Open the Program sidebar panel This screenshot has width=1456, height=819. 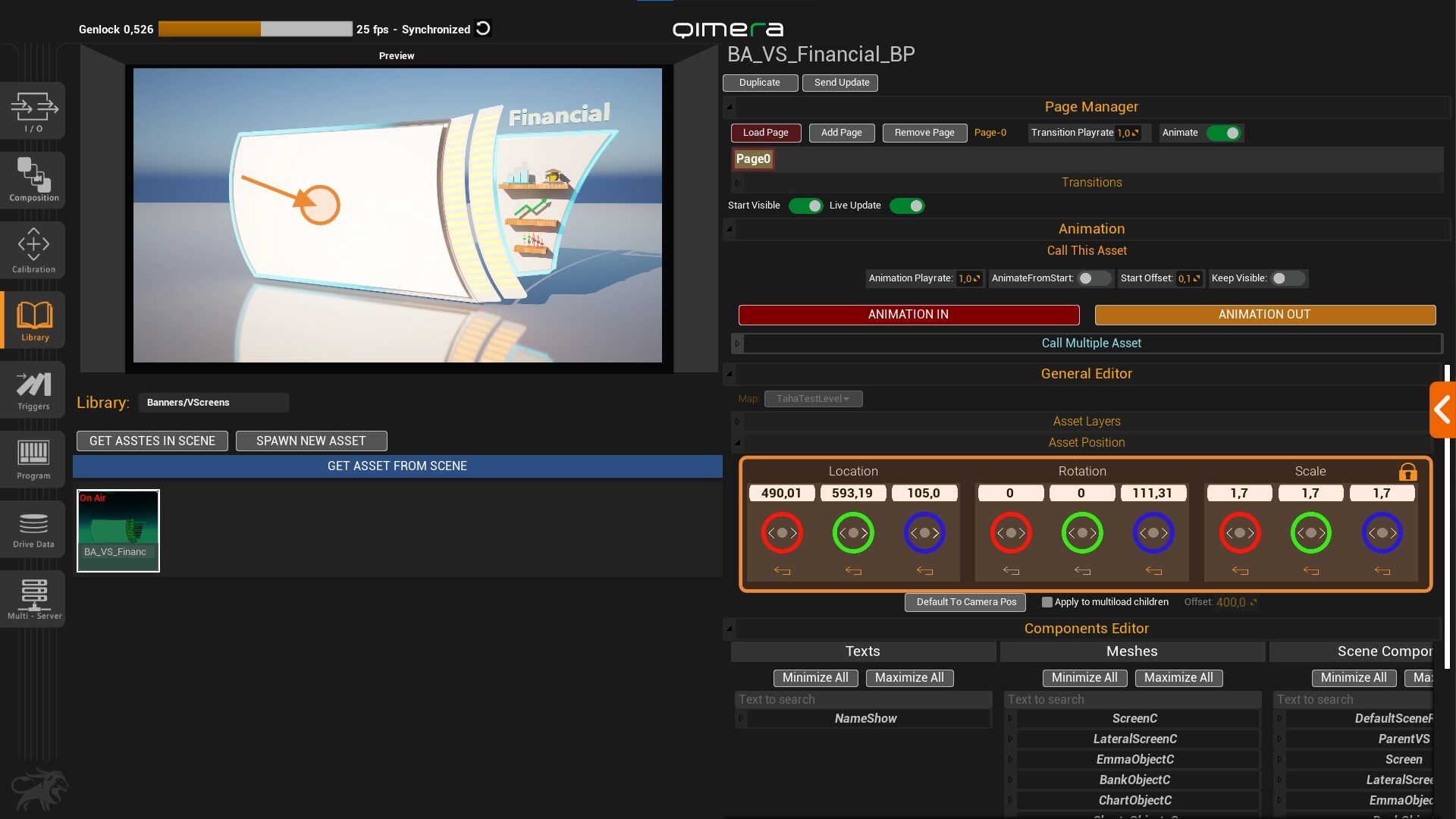(x=33, y=459)
